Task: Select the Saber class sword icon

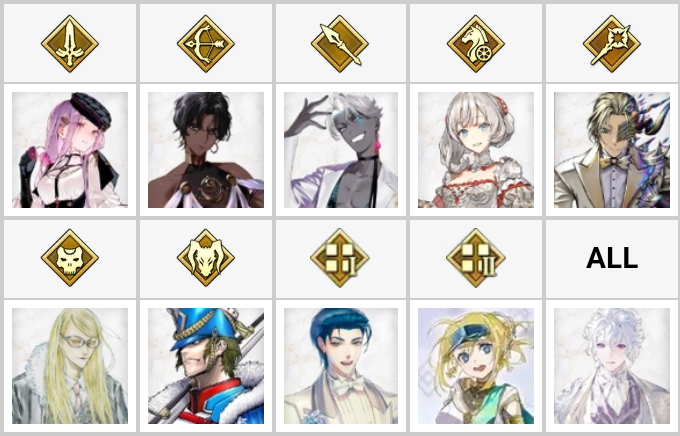Action: point(70,44)
